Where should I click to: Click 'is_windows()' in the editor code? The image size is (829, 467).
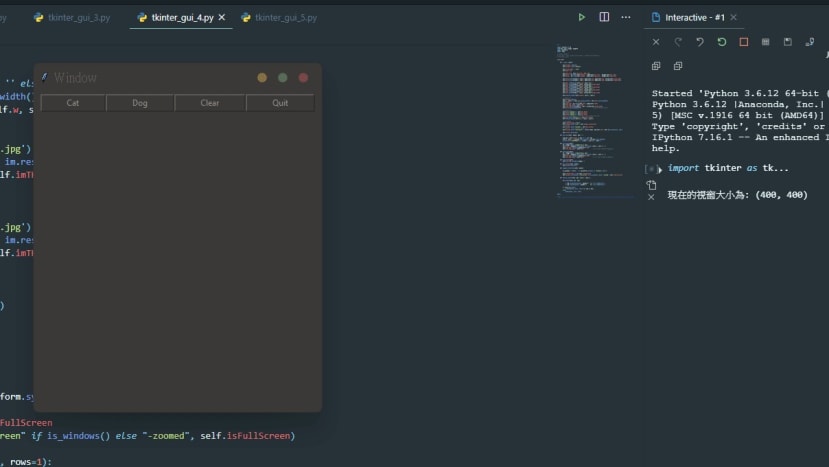click(x=78, y=436)
